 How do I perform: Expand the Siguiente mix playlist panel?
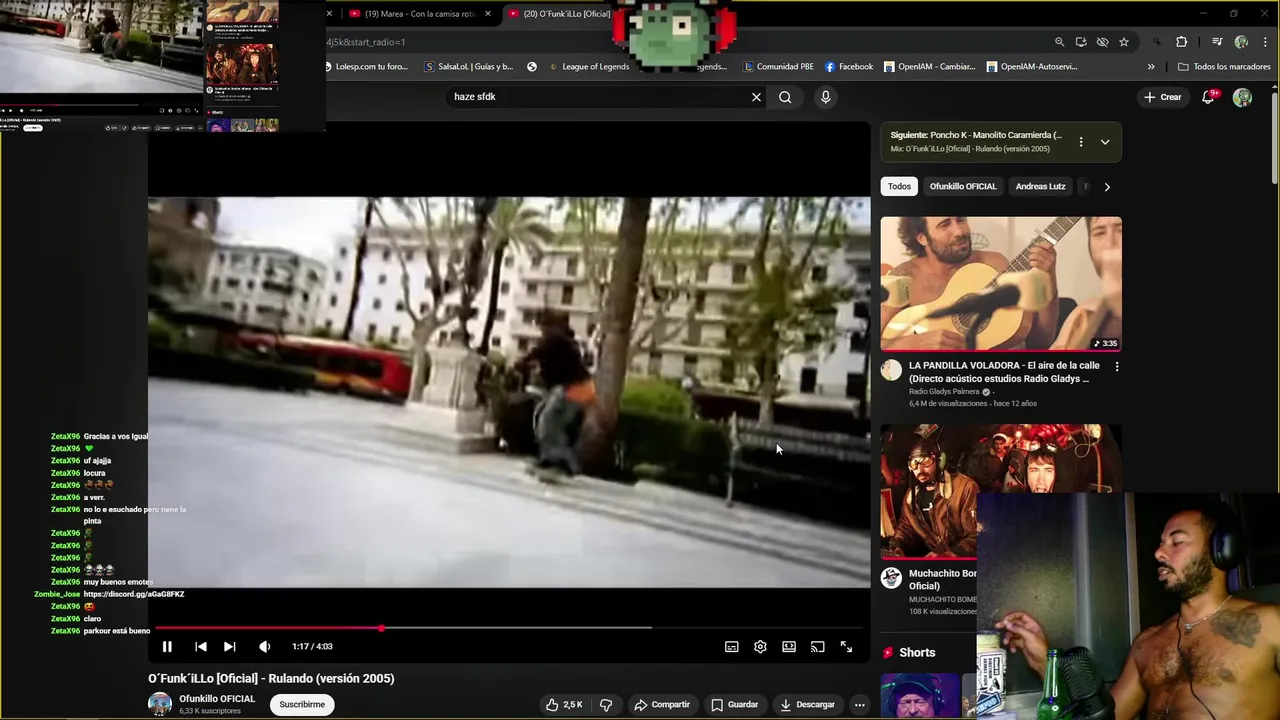[1105, 142]
